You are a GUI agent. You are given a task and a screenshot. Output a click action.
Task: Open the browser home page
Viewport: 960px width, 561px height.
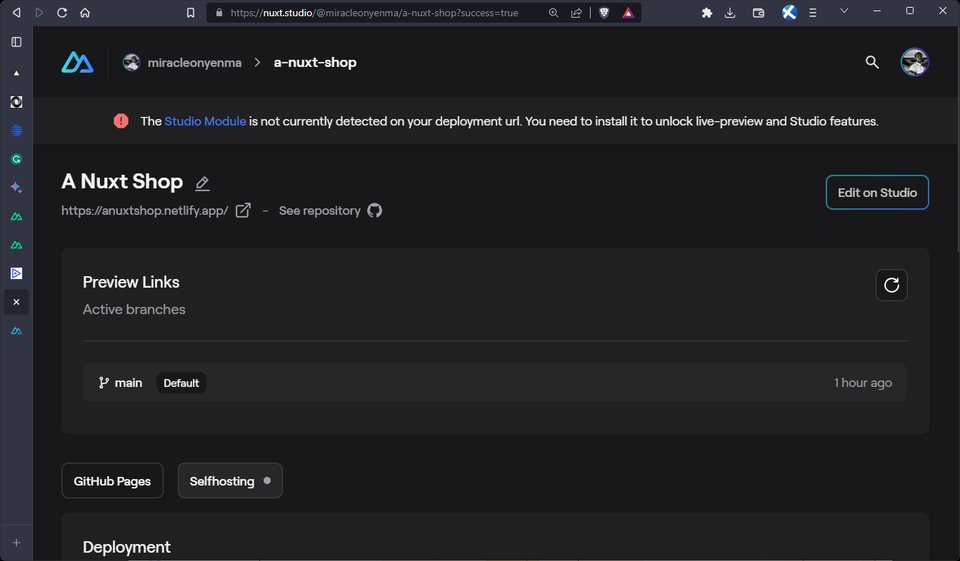(85, 12)
